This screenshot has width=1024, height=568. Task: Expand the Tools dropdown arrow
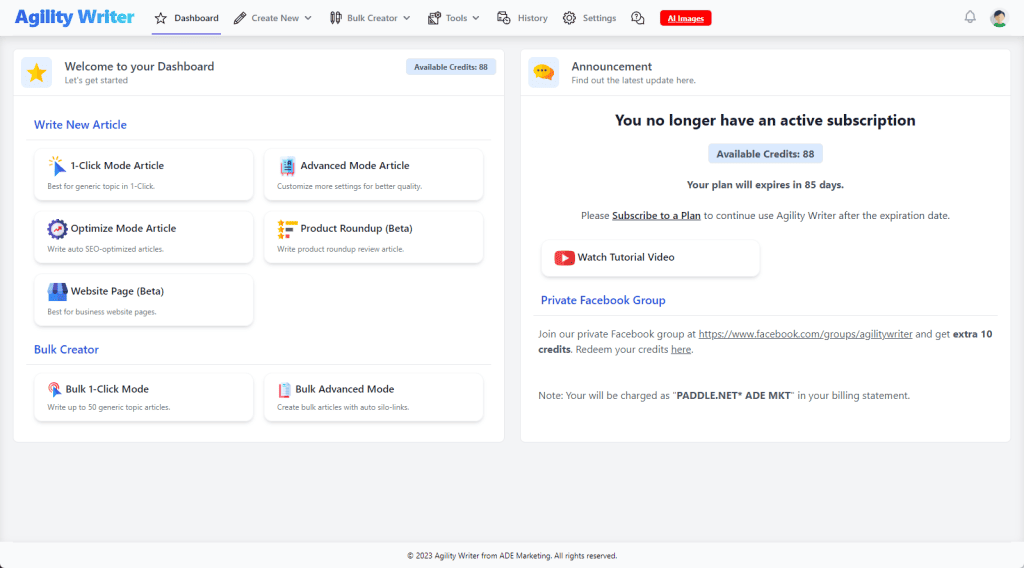pyautogui.click(x=476, y=18)
